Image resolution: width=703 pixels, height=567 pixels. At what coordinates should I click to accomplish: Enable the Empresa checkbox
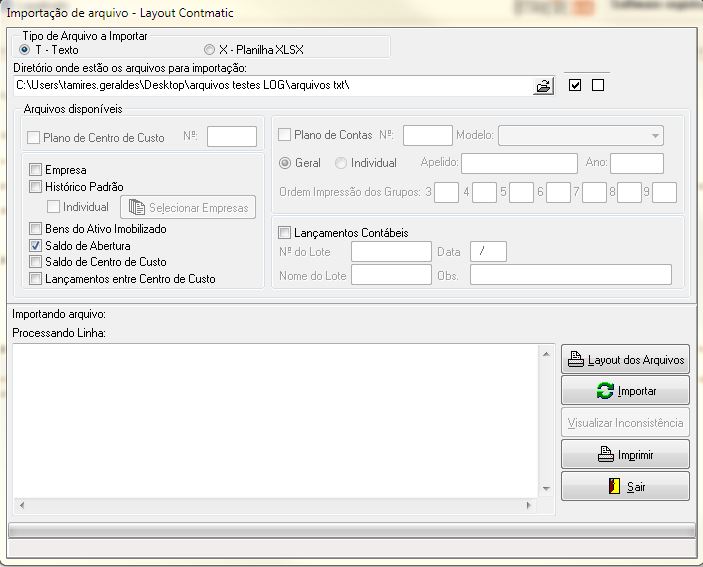pos(36,170)
